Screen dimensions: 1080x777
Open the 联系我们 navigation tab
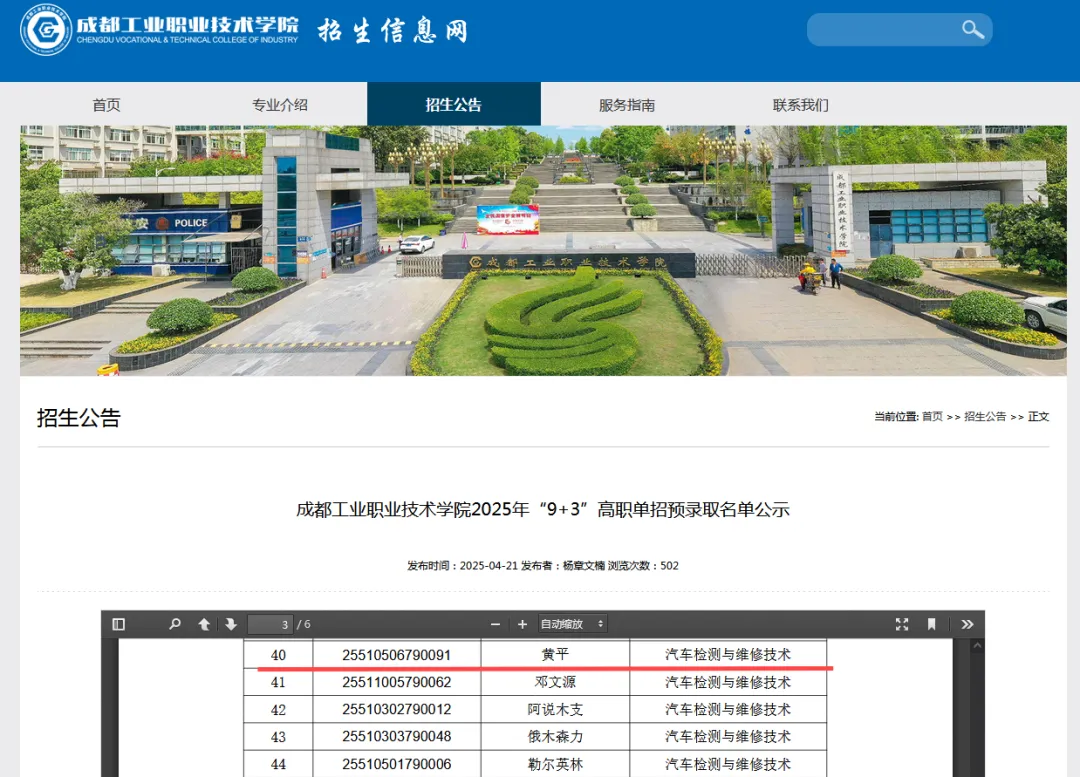[x=801, y=105]
